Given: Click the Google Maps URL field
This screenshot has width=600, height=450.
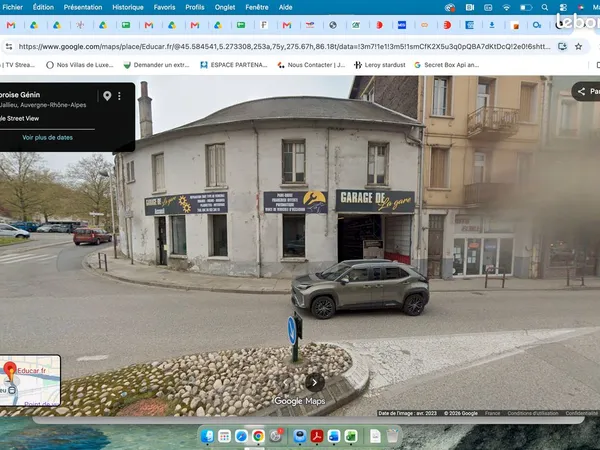Looking at the screenshot, I should click(284, 46).
